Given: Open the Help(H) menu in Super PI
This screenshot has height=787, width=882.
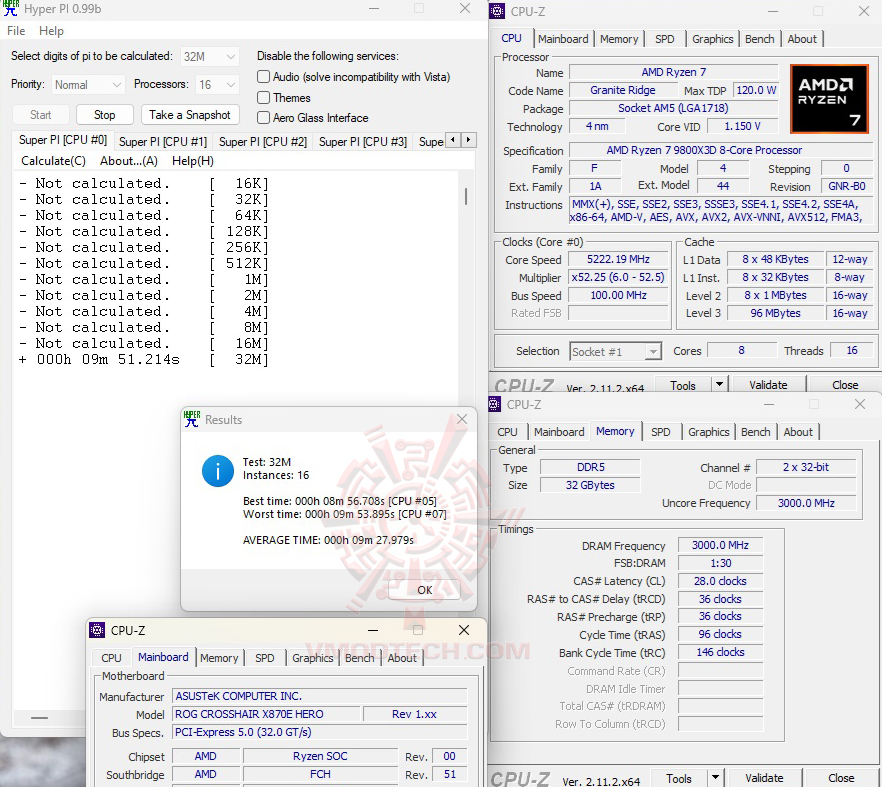Looking at the screenshot, I should [x=192, y=161].
